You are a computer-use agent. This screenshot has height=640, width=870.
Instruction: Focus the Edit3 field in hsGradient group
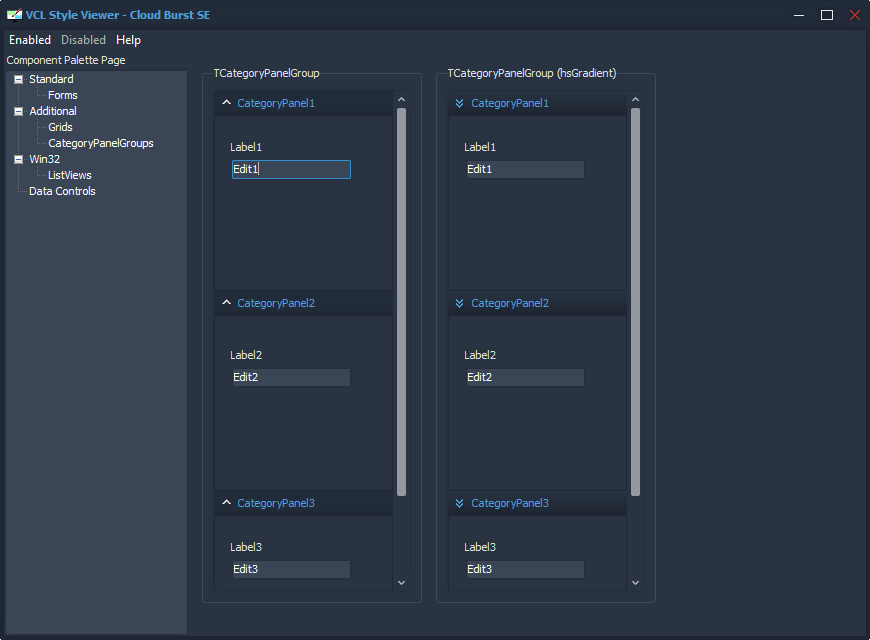tap(525, 570)
